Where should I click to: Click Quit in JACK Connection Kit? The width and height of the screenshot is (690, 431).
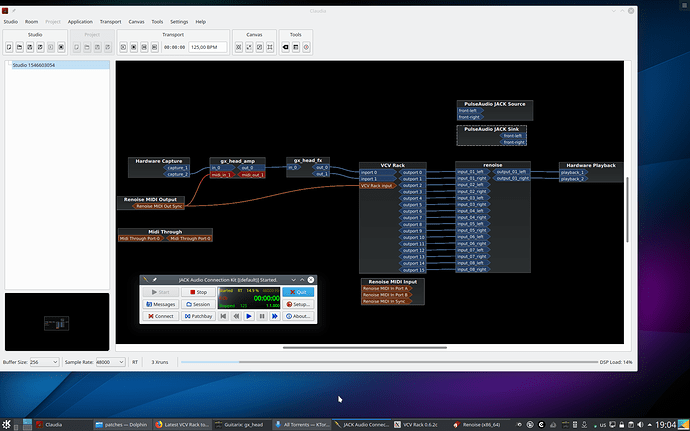coord(298,292)
